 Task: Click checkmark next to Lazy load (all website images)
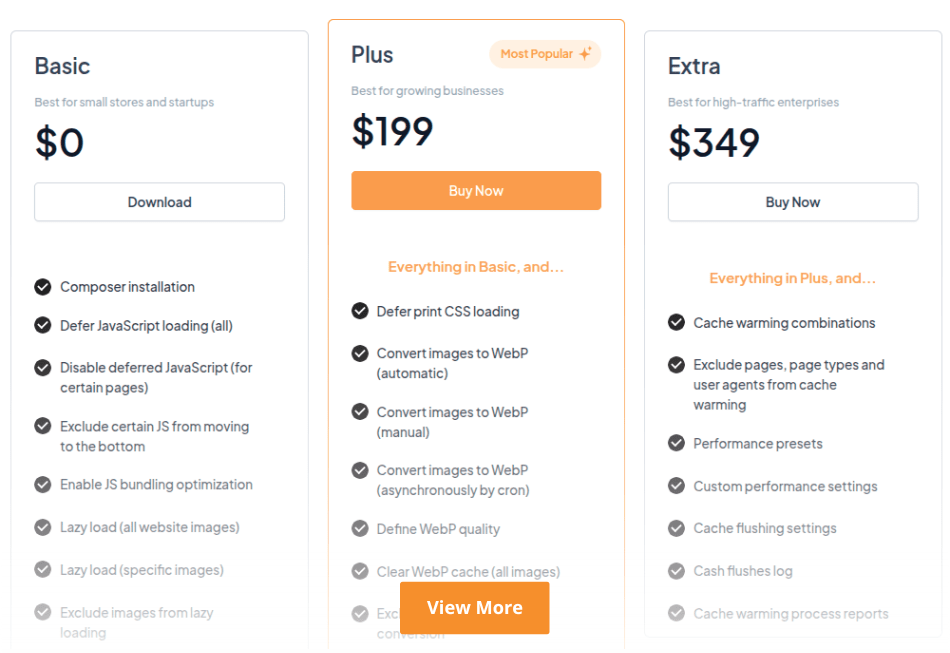(x=43, y=527)
